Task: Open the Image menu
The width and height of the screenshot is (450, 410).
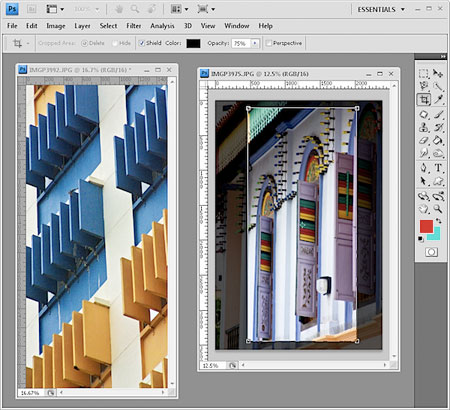Action: tap(56, 26)
